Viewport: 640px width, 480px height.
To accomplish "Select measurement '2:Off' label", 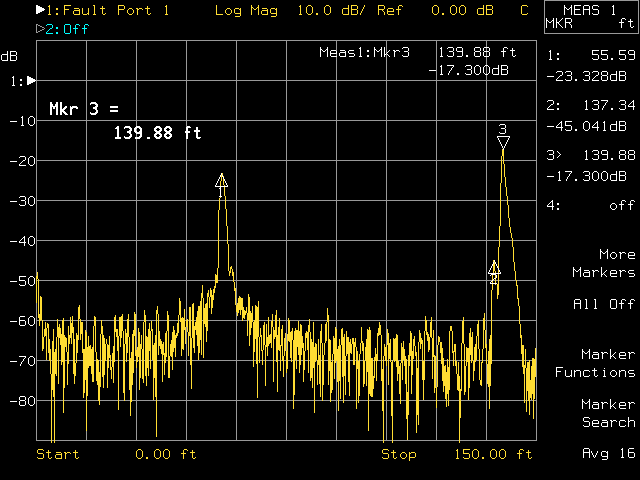I will (x=67, y=29).
